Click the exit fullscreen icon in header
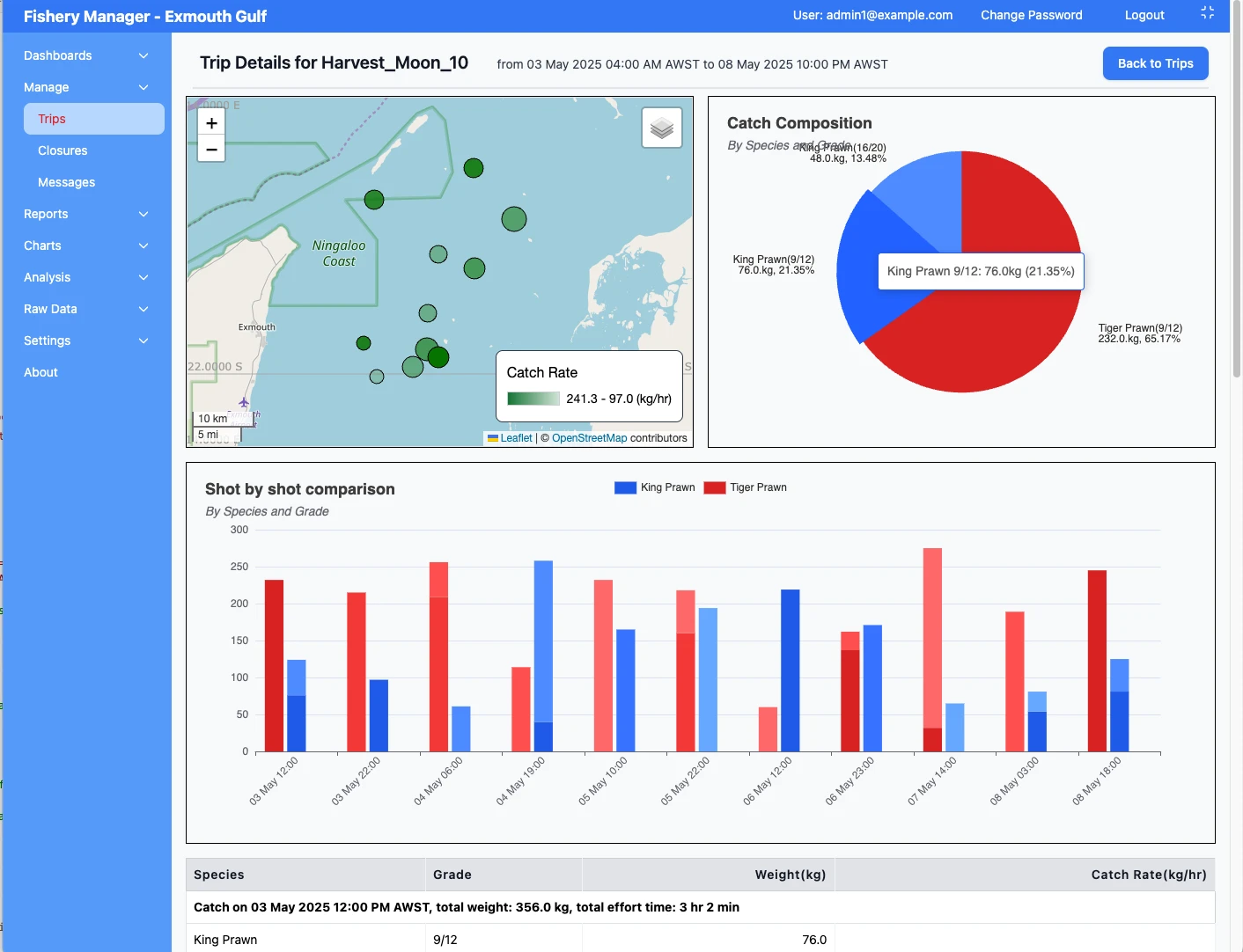The image size is (1243, 952). point(1207,12)
